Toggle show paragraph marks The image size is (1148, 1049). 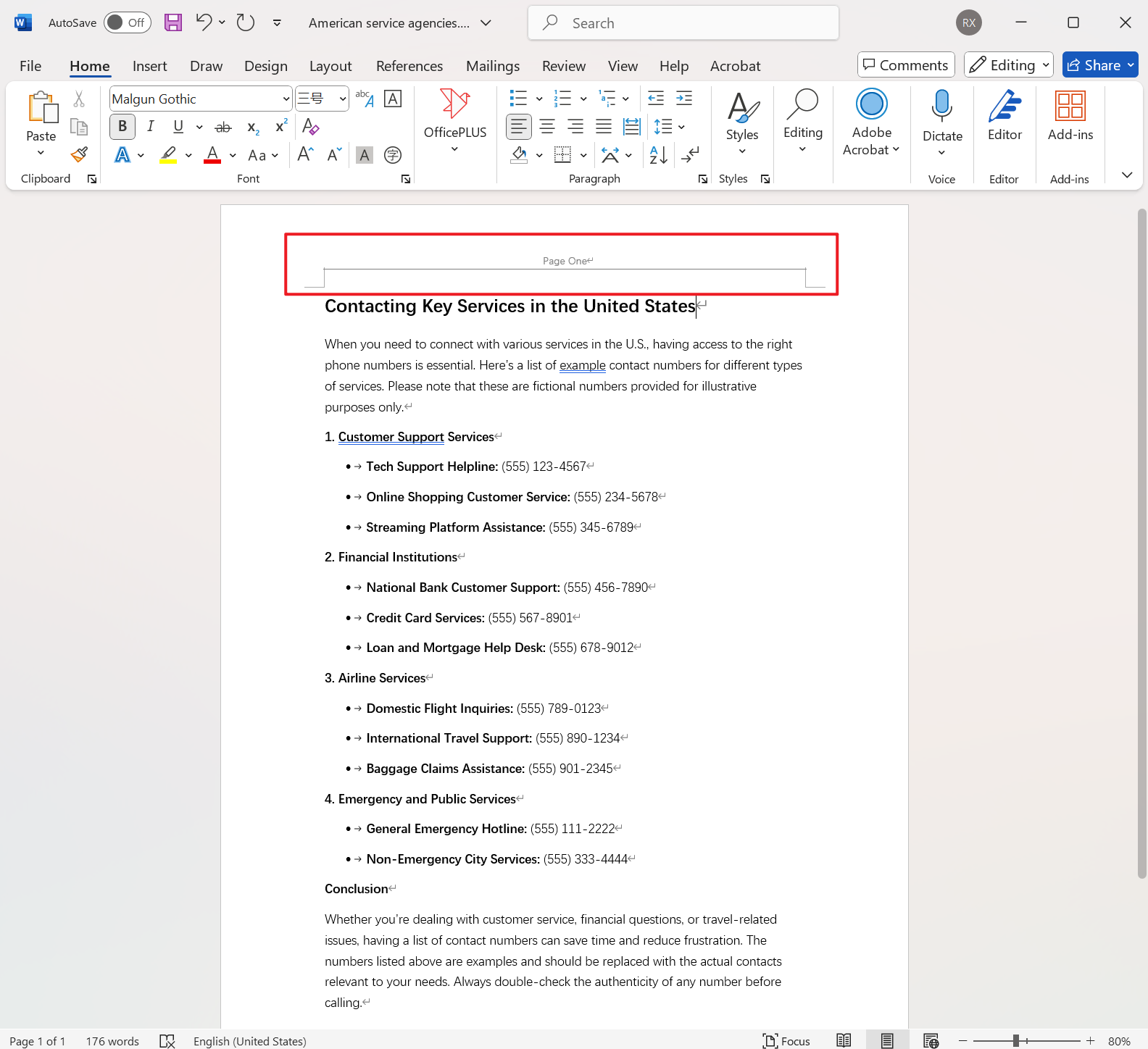[691, 154]
